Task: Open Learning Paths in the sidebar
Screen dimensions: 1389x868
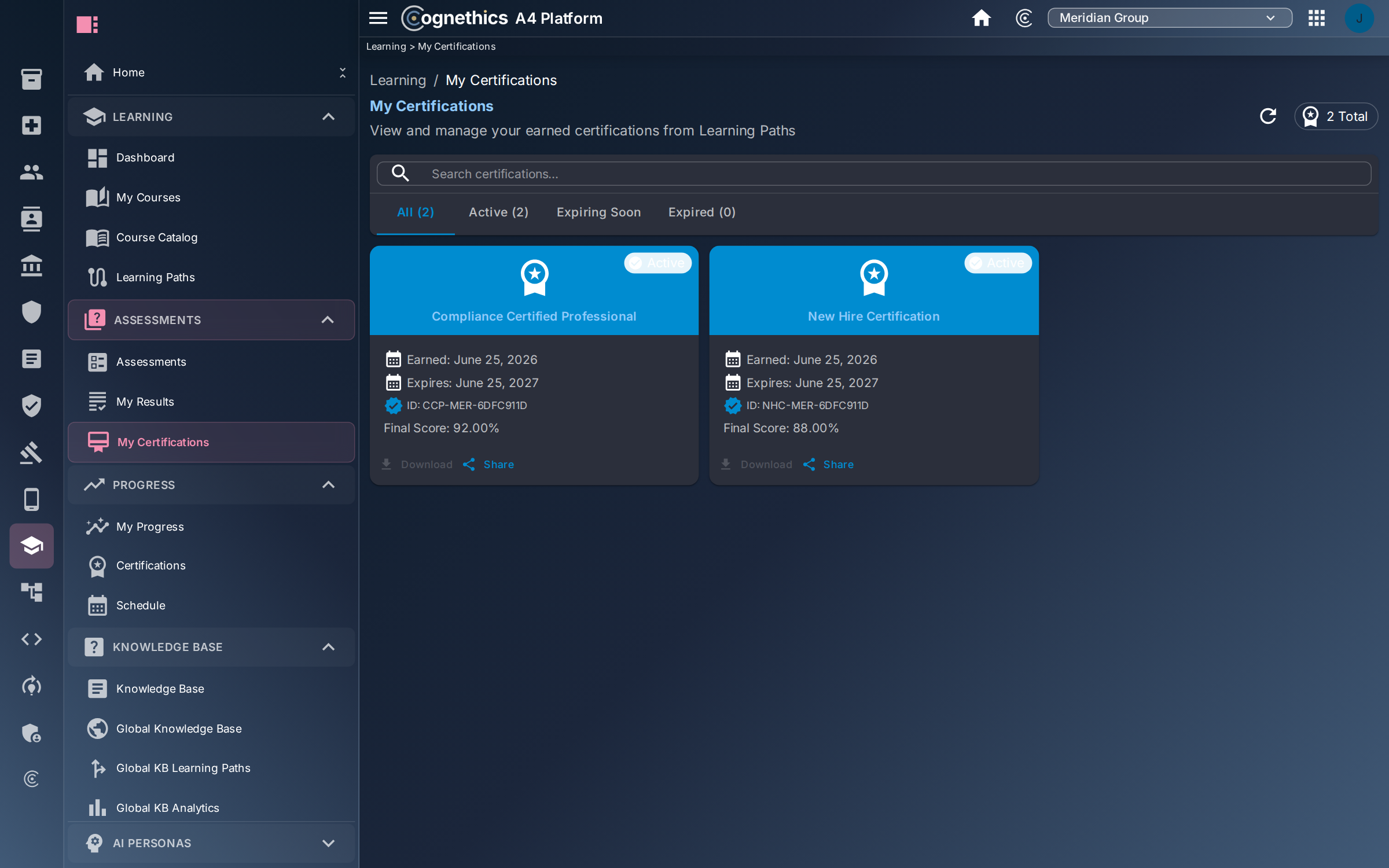Action: coord(155,277)
